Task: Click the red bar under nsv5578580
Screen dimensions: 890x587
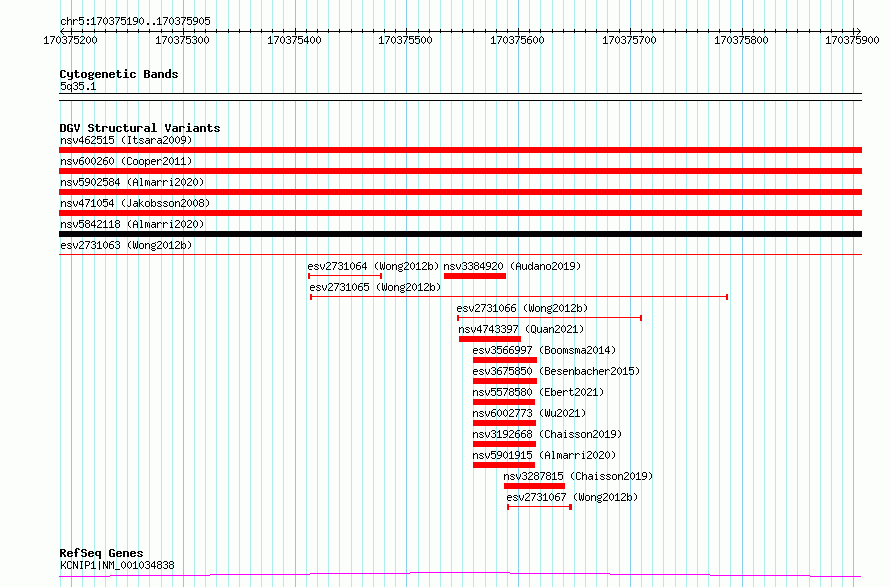Action: coord(504,402)
